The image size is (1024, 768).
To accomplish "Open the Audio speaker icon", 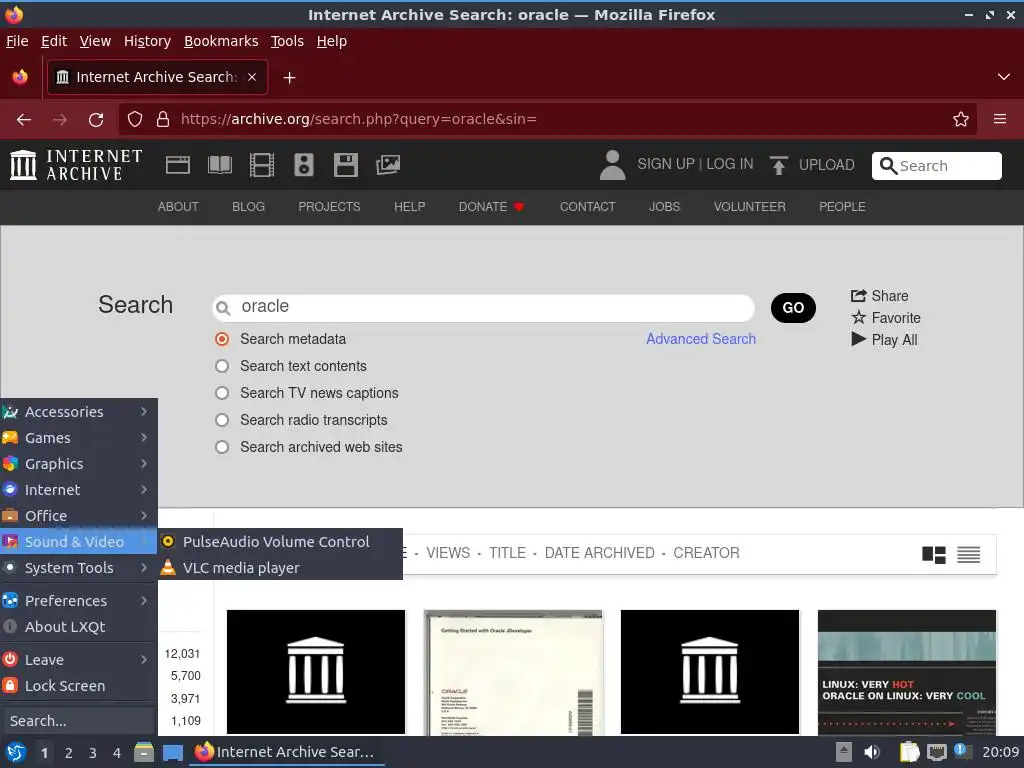I will [x=304, y=165].
